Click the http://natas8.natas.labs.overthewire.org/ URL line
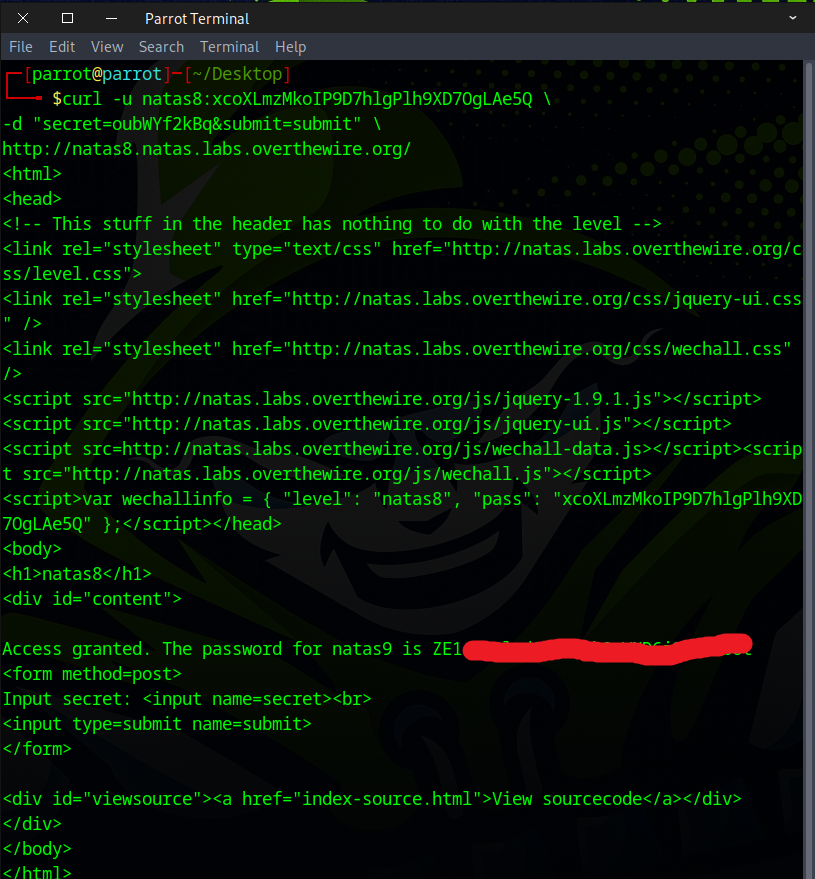 [x=207, y=149]
